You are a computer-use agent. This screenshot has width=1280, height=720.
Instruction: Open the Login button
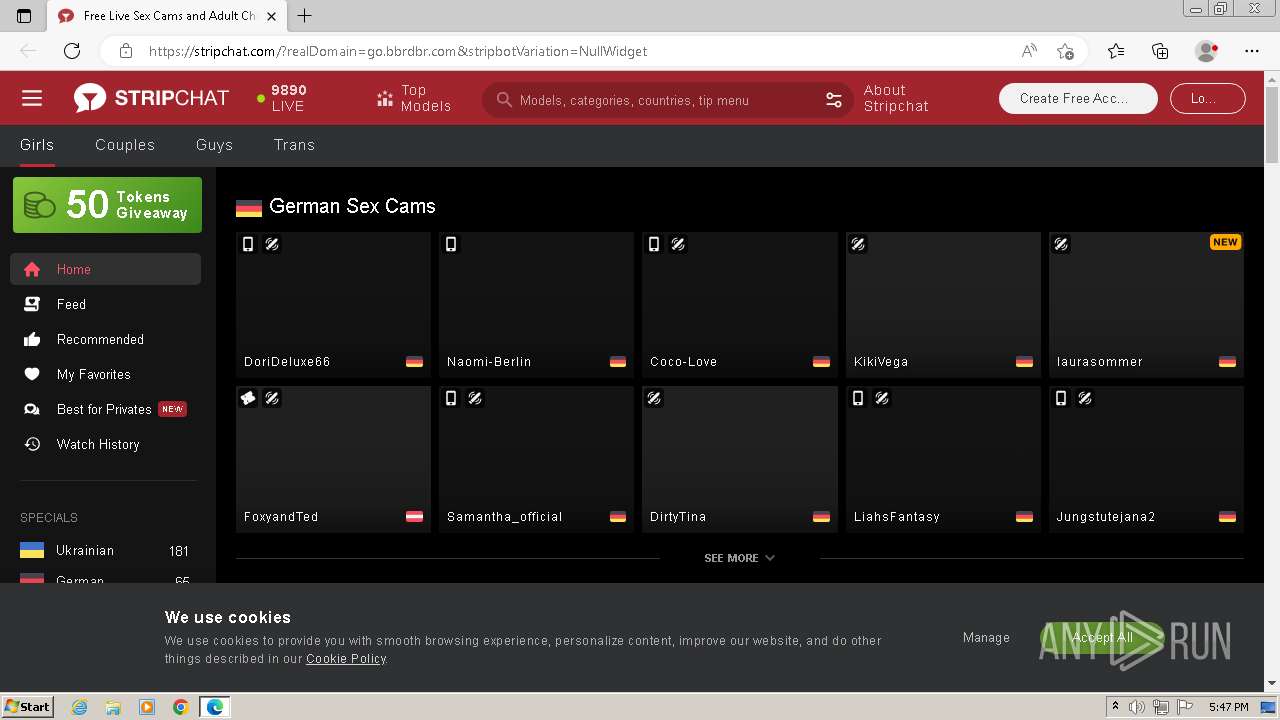pyautogui.click(x=1206, y=98)
